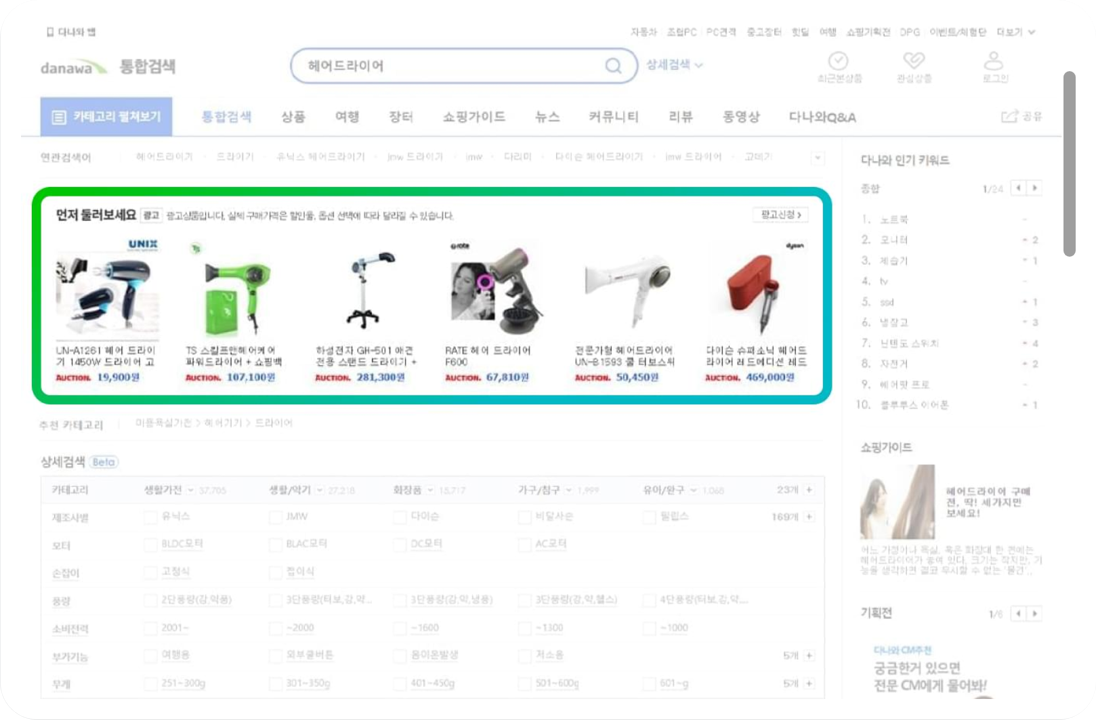
Task: Open 이벤트/체험단 top link
Action: pyautogui.click(x=958, y=32)
